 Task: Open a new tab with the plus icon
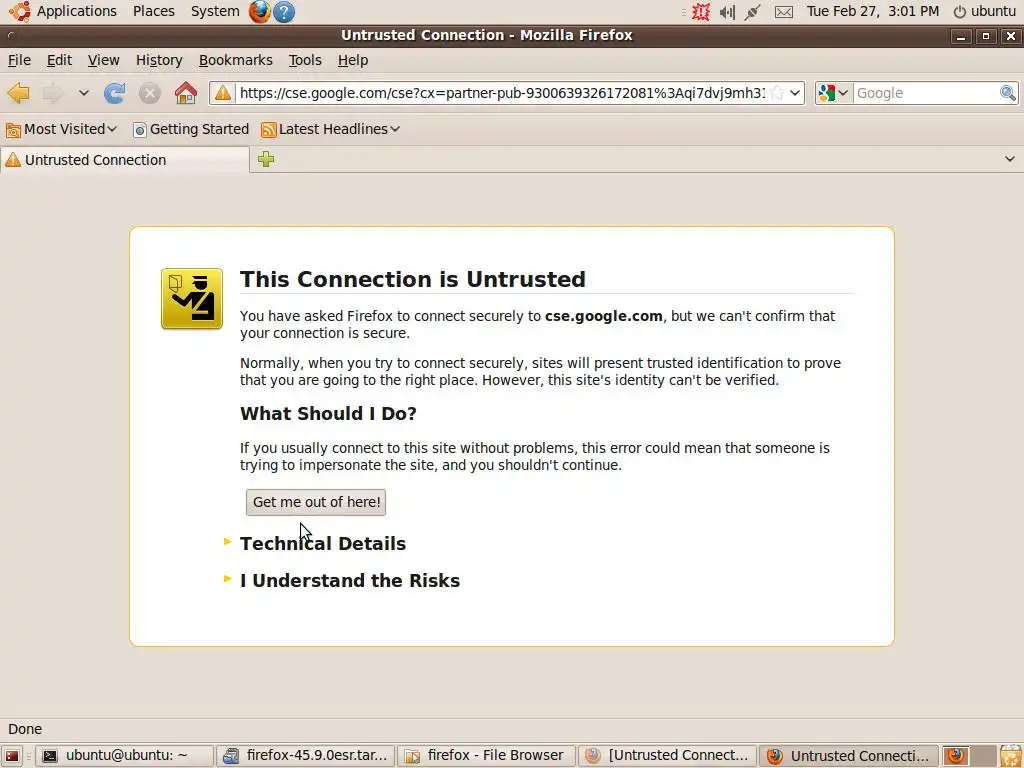[266, 159]
